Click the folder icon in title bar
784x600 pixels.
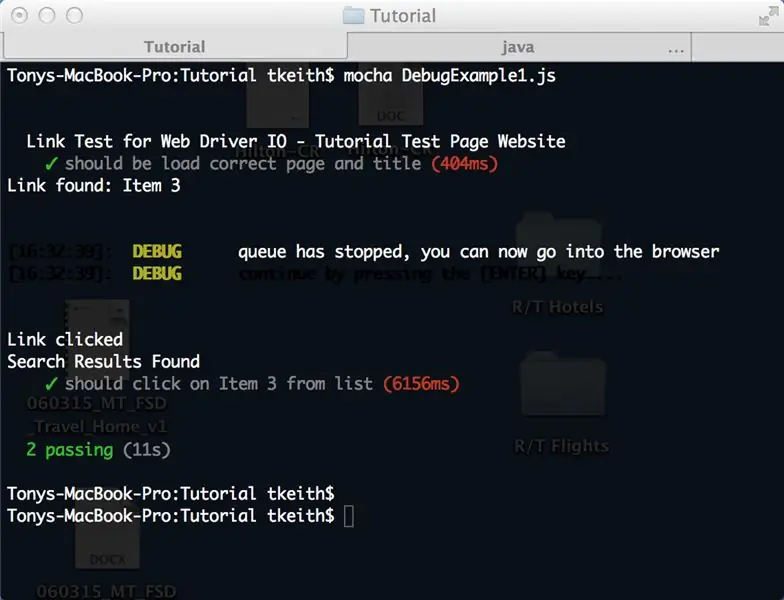[354, 16]
